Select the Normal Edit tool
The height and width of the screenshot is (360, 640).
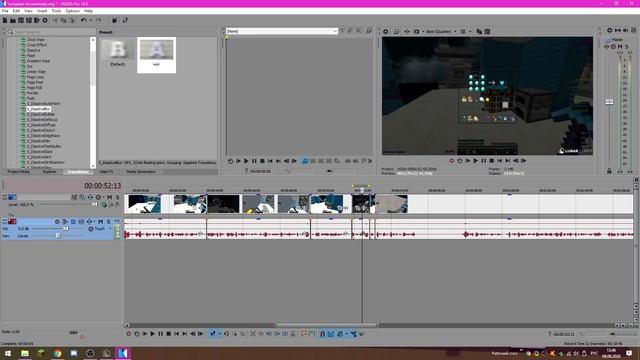pos(213,334)
